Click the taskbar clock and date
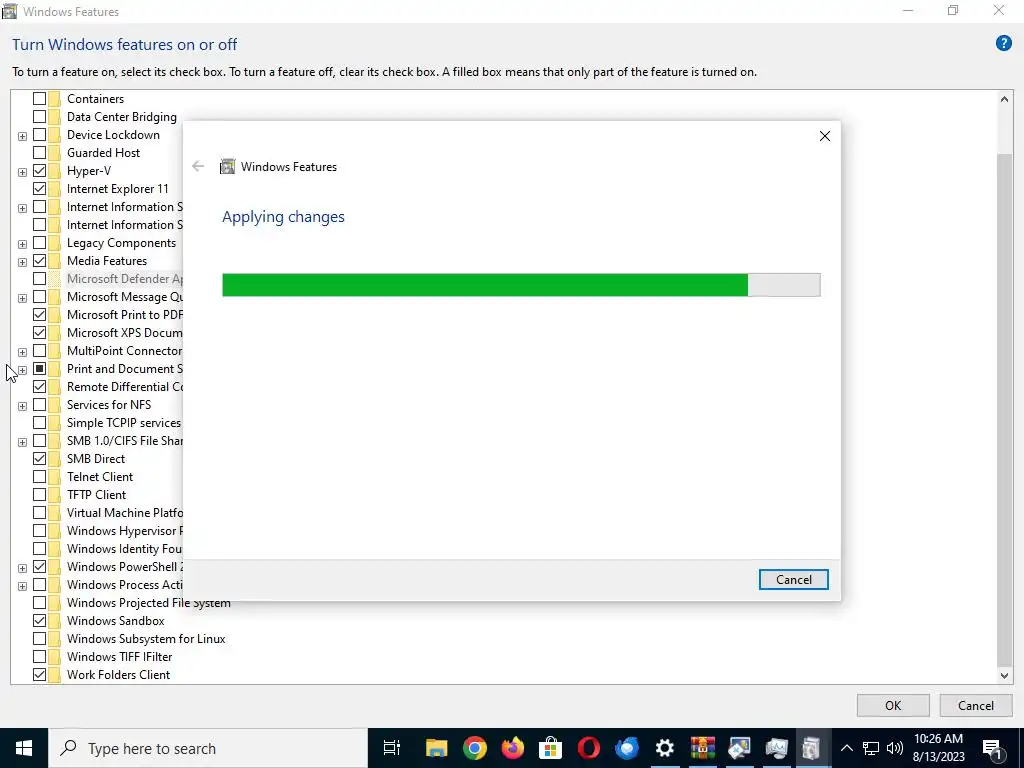This screenshot has height=768, width=1024. 938,748
